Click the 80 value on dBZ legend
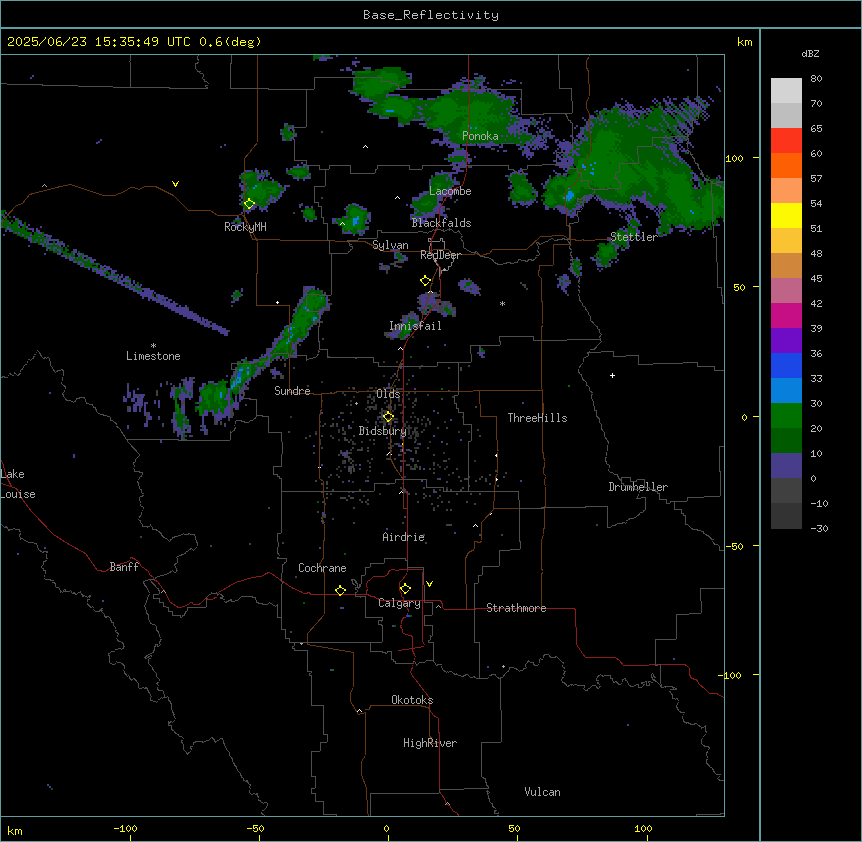This screenshot has height=842, width=862. 816,79
